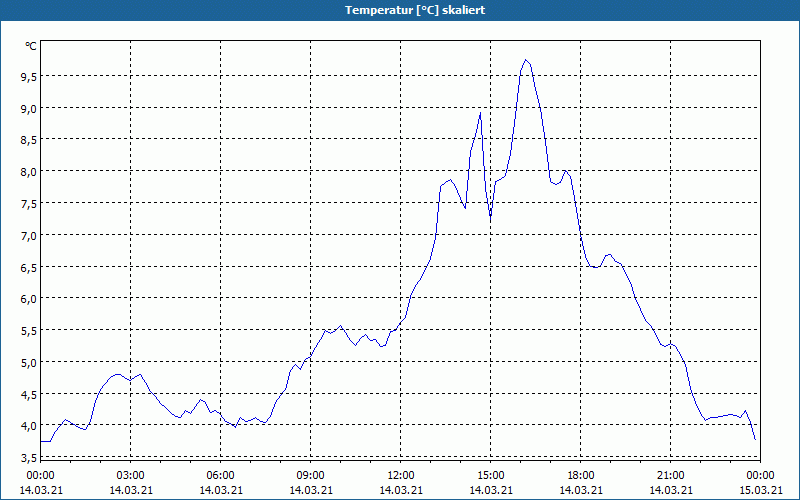Click the 15:00 time axis label
The width and height of the screenshot is (800, 500).
point(491,475)
